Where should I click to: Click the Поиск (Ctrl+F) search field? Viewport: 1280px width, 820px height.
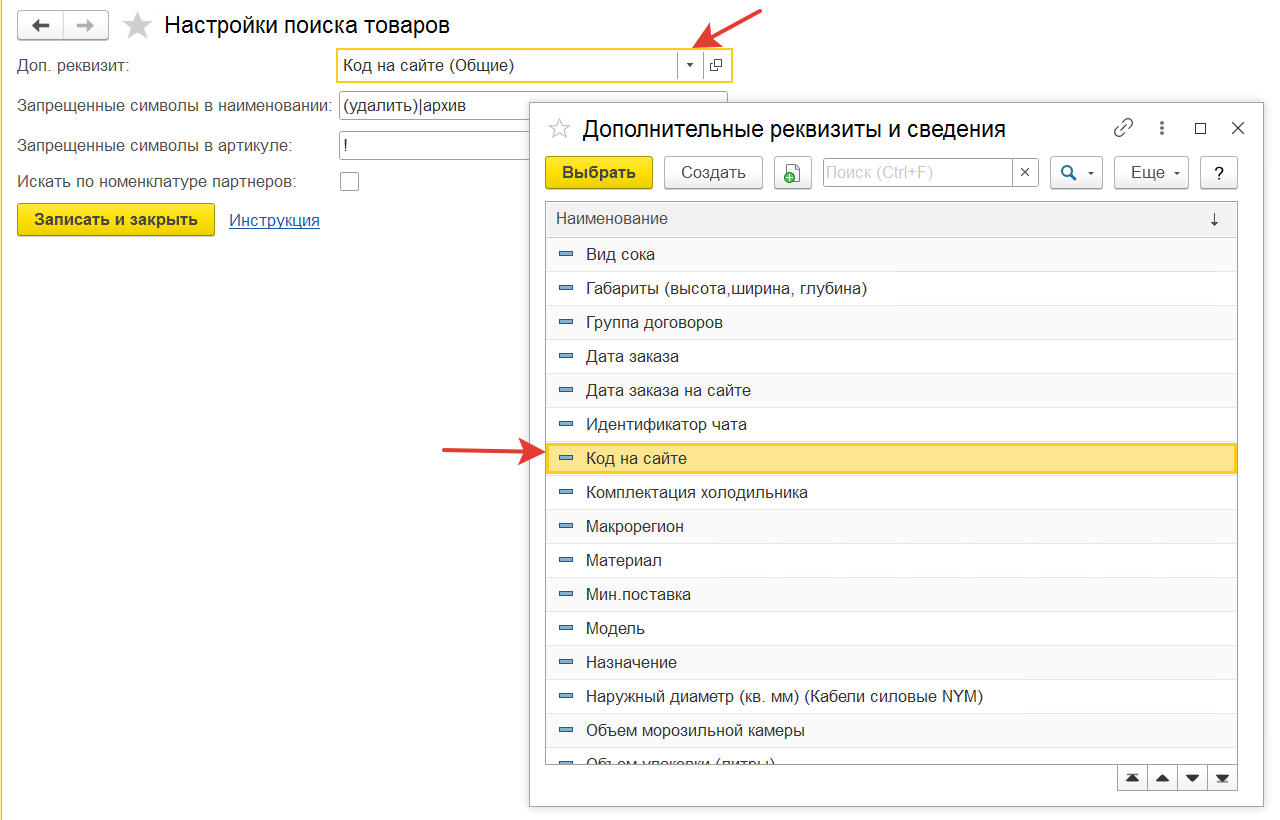point(918,172)
